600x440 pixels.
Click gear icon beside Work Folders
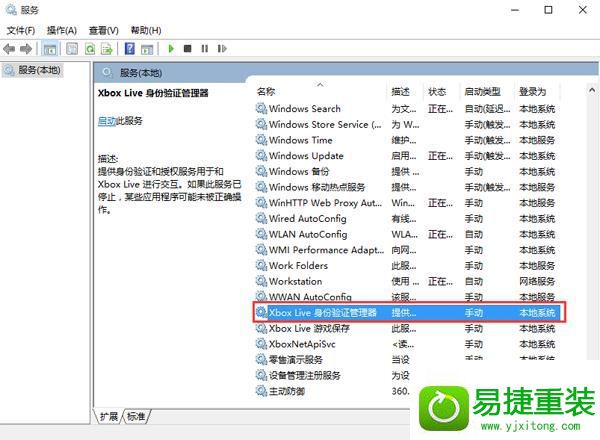point(261,266)
